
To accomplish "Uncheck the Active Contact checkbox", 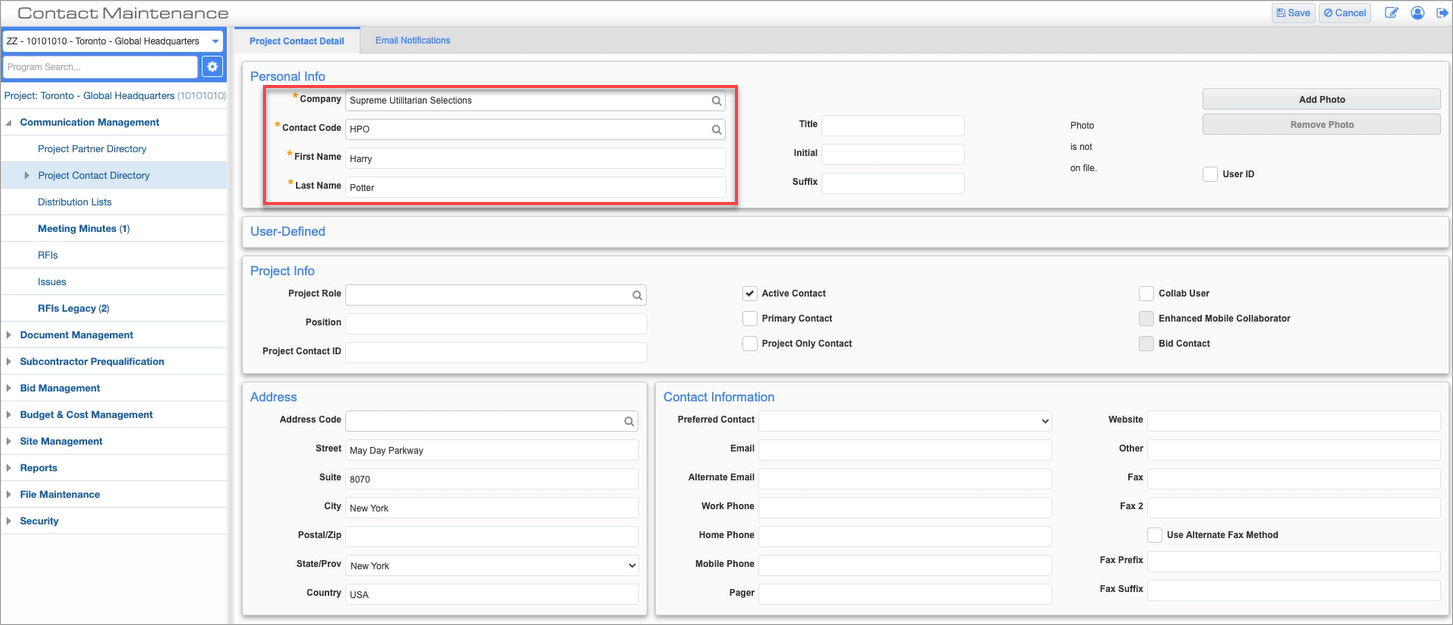I will pyautogui.click(x=750, y=293).
